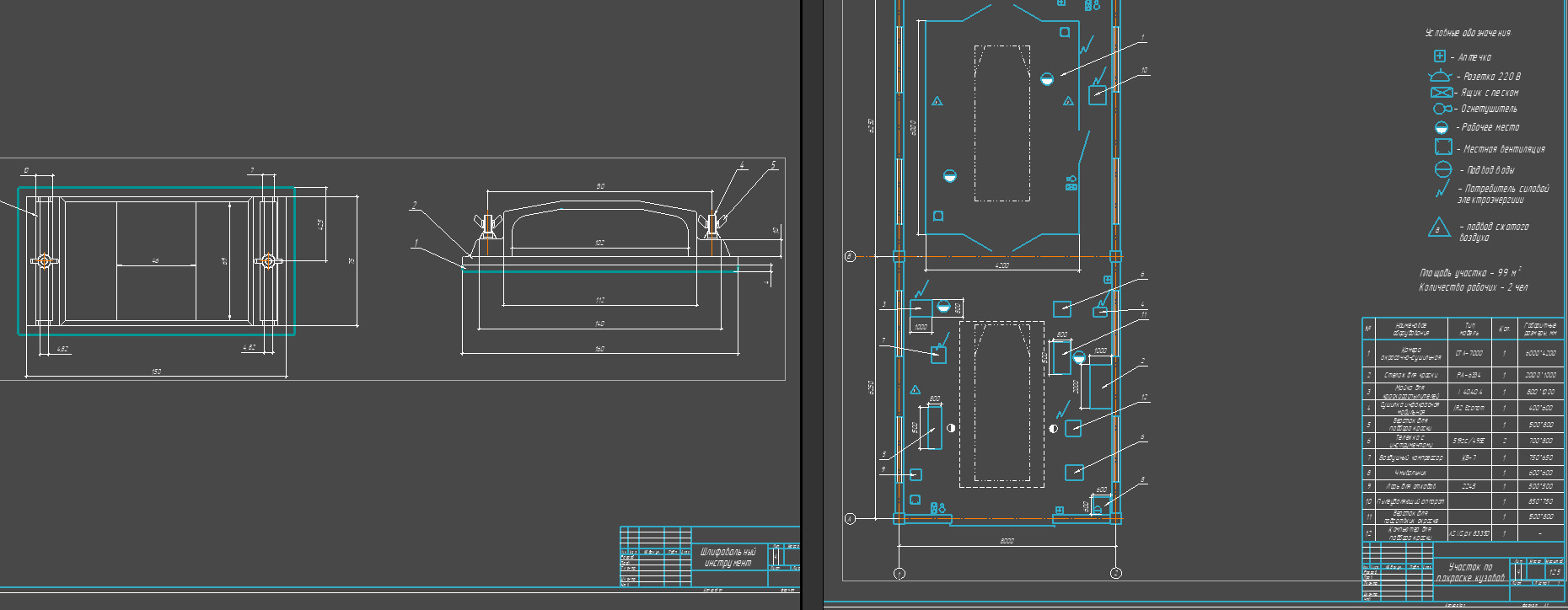Click the 'Условные обозначения' legend heading

(1468, 33)
